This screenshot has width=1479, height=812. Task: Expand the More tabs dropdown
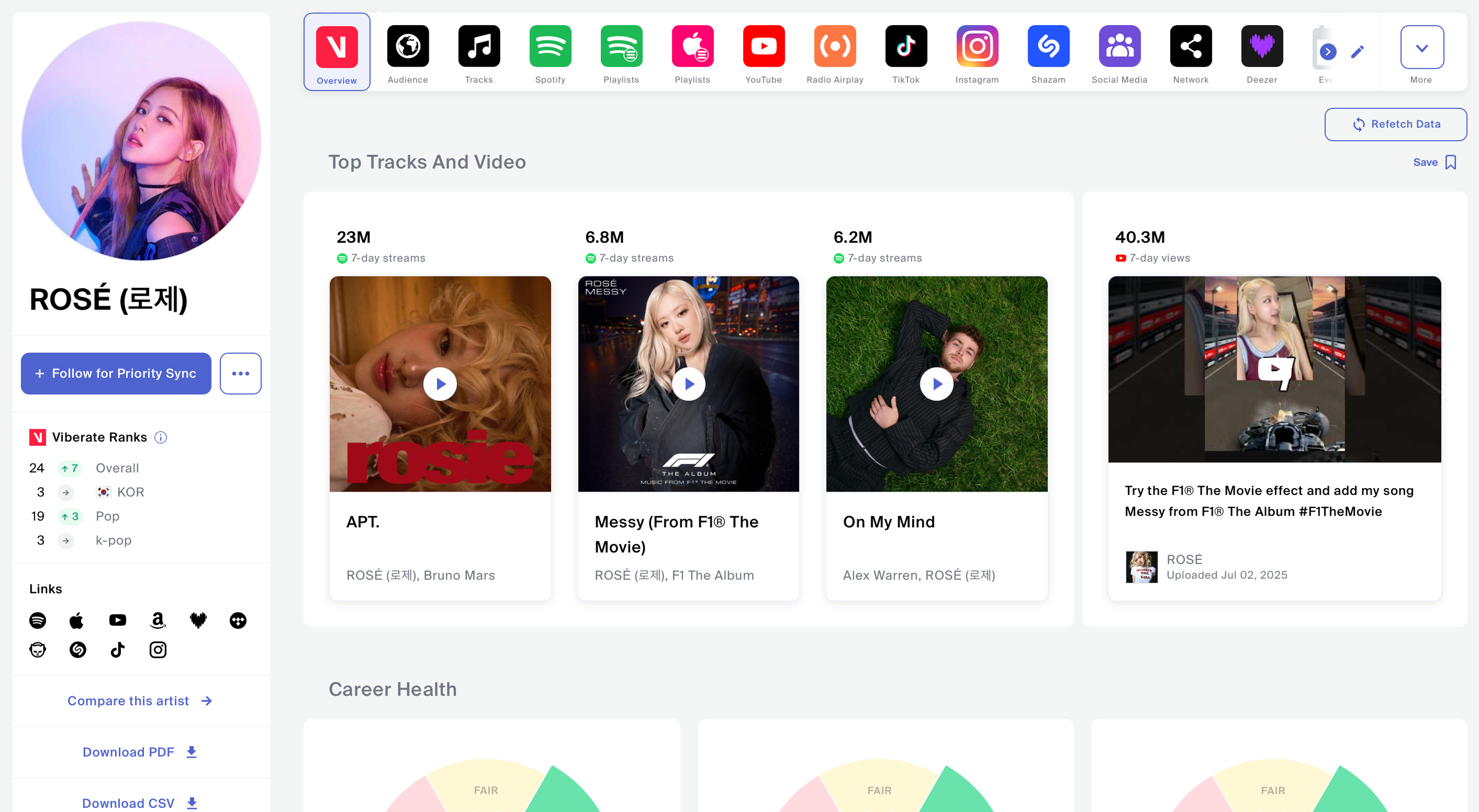point(1421,48)
